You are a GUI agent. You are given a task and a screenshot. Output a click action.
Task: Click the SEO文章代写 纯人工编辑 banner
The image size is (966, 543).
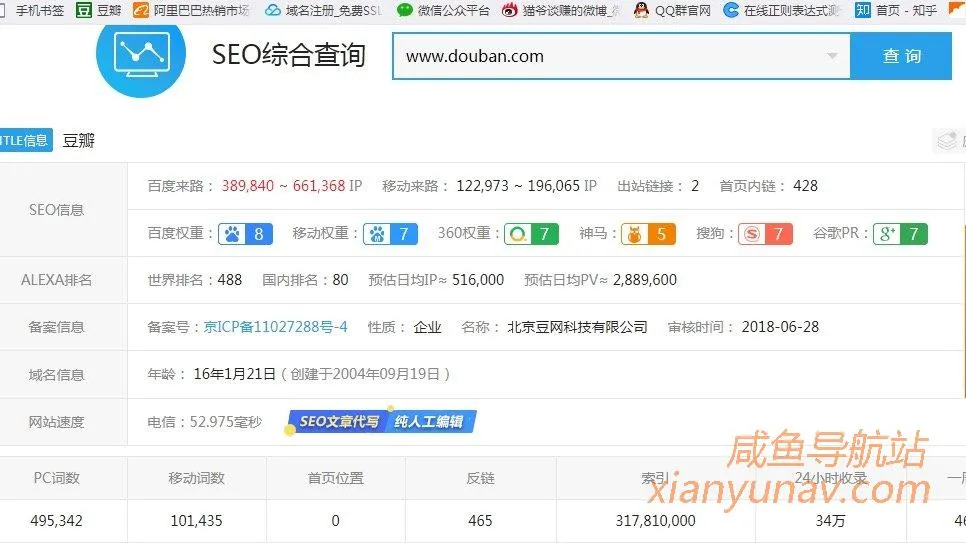[382, 422]
